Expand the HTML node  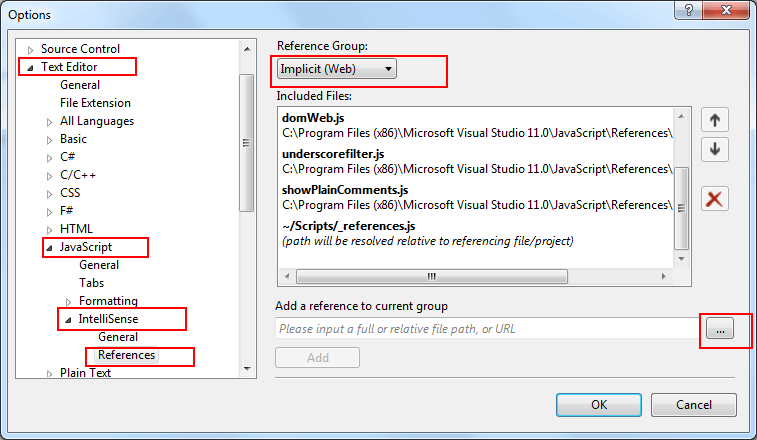click(49, 229)
